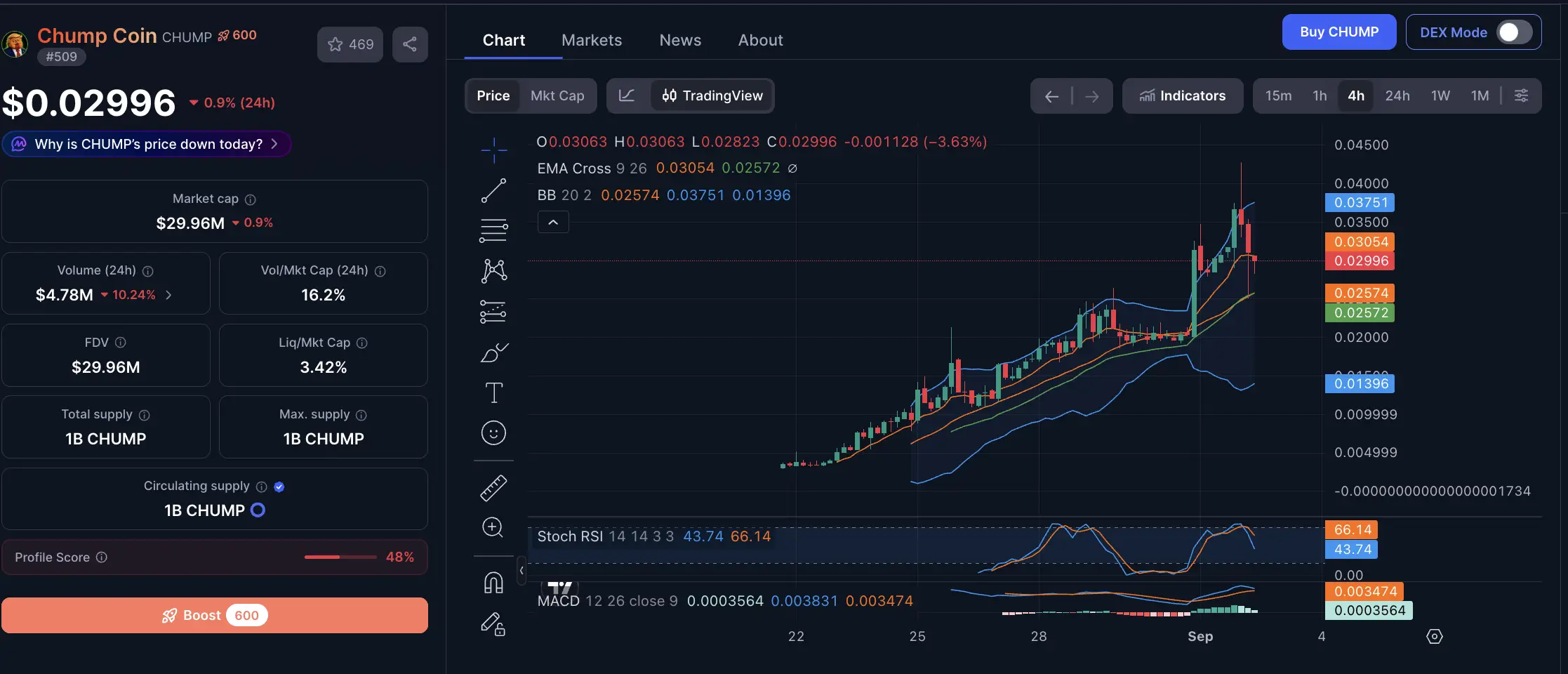The height and width of the screenshot is (674, 1568).
Task: Click the undo left arrow
Action: click(x=1051, y=96)
